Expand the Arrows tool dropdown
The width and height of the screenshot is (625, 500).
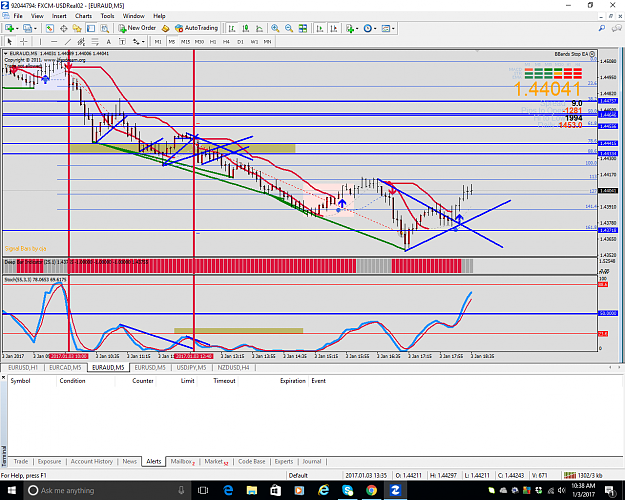click(143, 42)
